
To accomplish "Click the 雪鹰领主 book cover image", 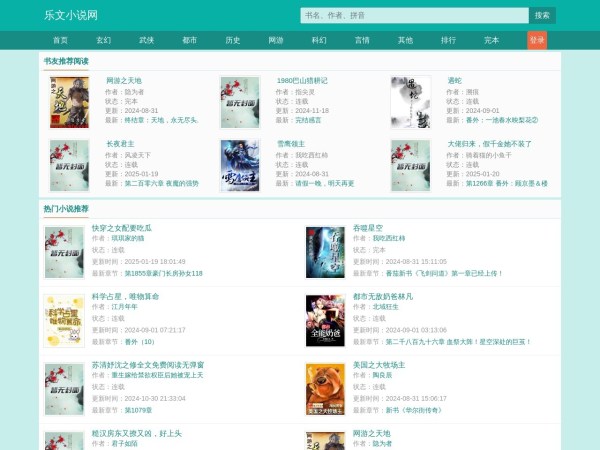I will click(240, 165).
